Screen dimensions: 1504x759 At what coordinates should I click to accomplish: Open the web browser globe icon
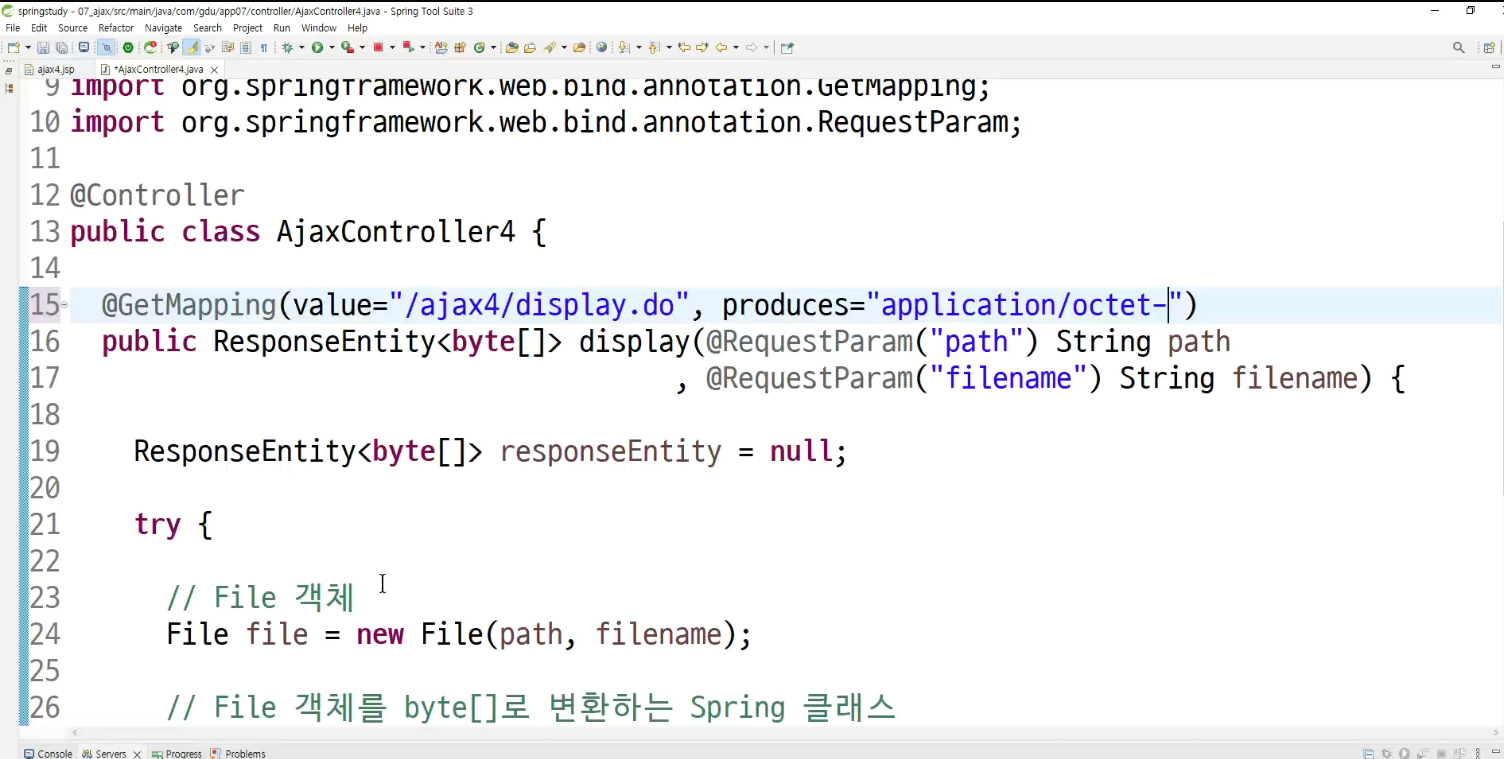(x=601, y=47)
